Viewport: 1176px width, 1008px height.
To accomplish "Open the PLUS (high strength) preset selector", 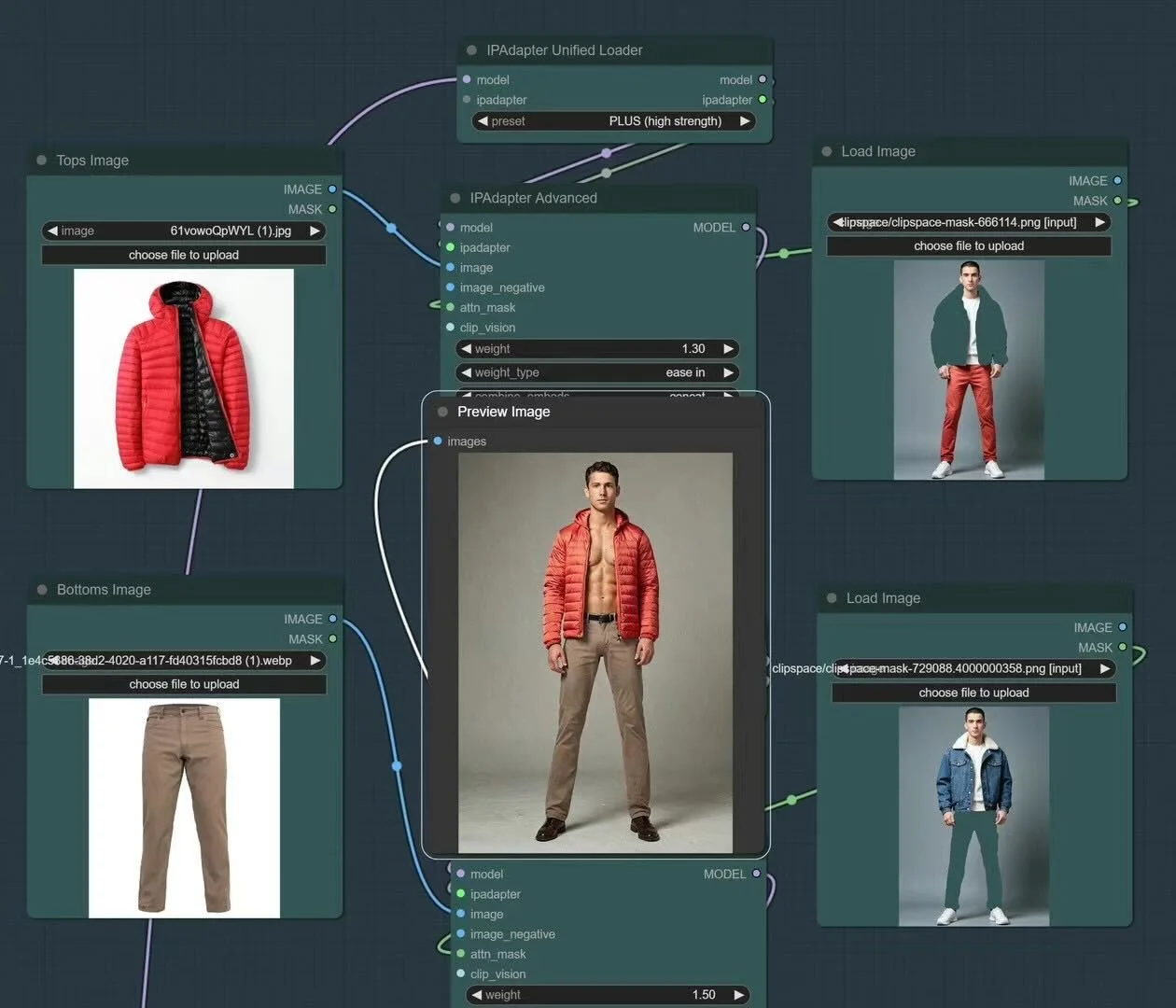I will (613, 121).
